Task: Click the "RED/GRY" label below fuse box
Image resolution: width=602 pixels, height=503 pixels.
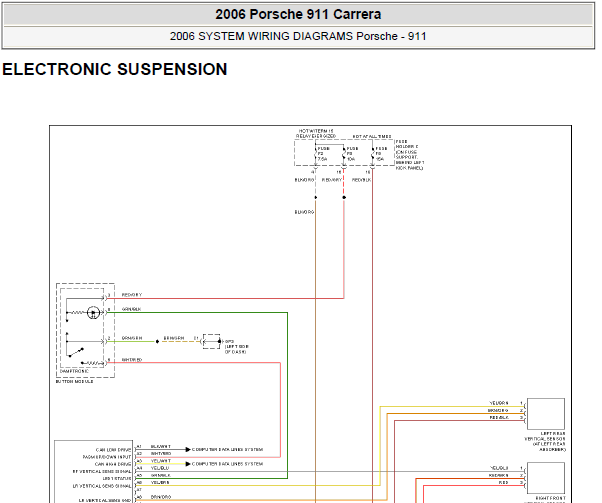Action: click(332, 180)
